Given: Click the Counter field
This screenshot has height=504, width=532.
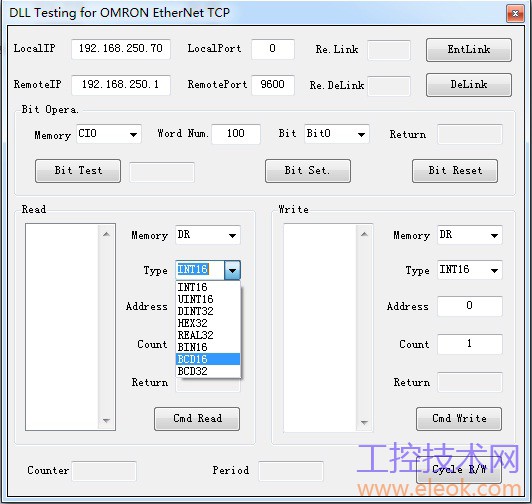Looking at the screenshot, I should coord(104,471).
